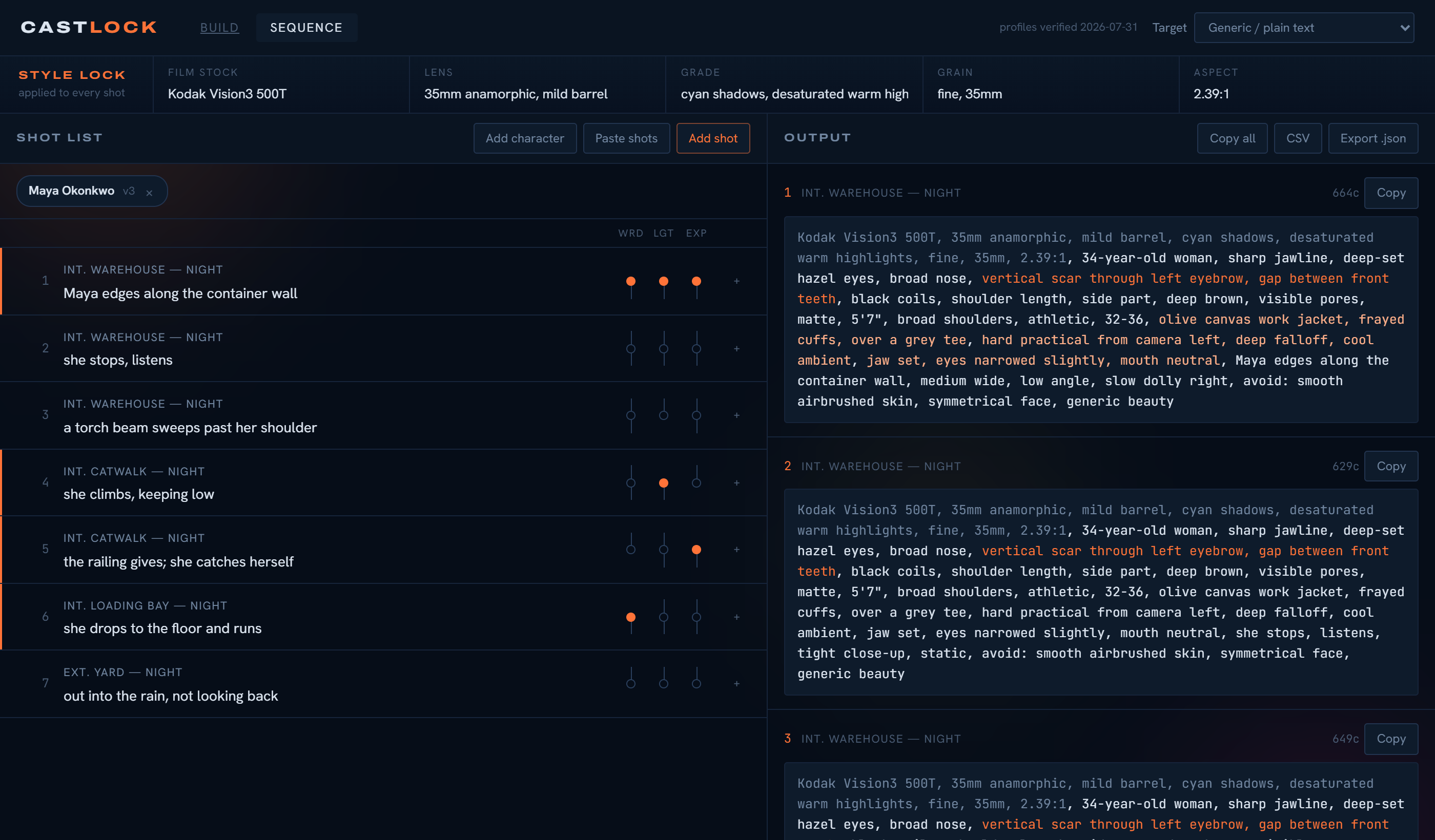Toggle WRD override on shot 1
This screenshot has height=840, width=1435.
click(631, 281)
